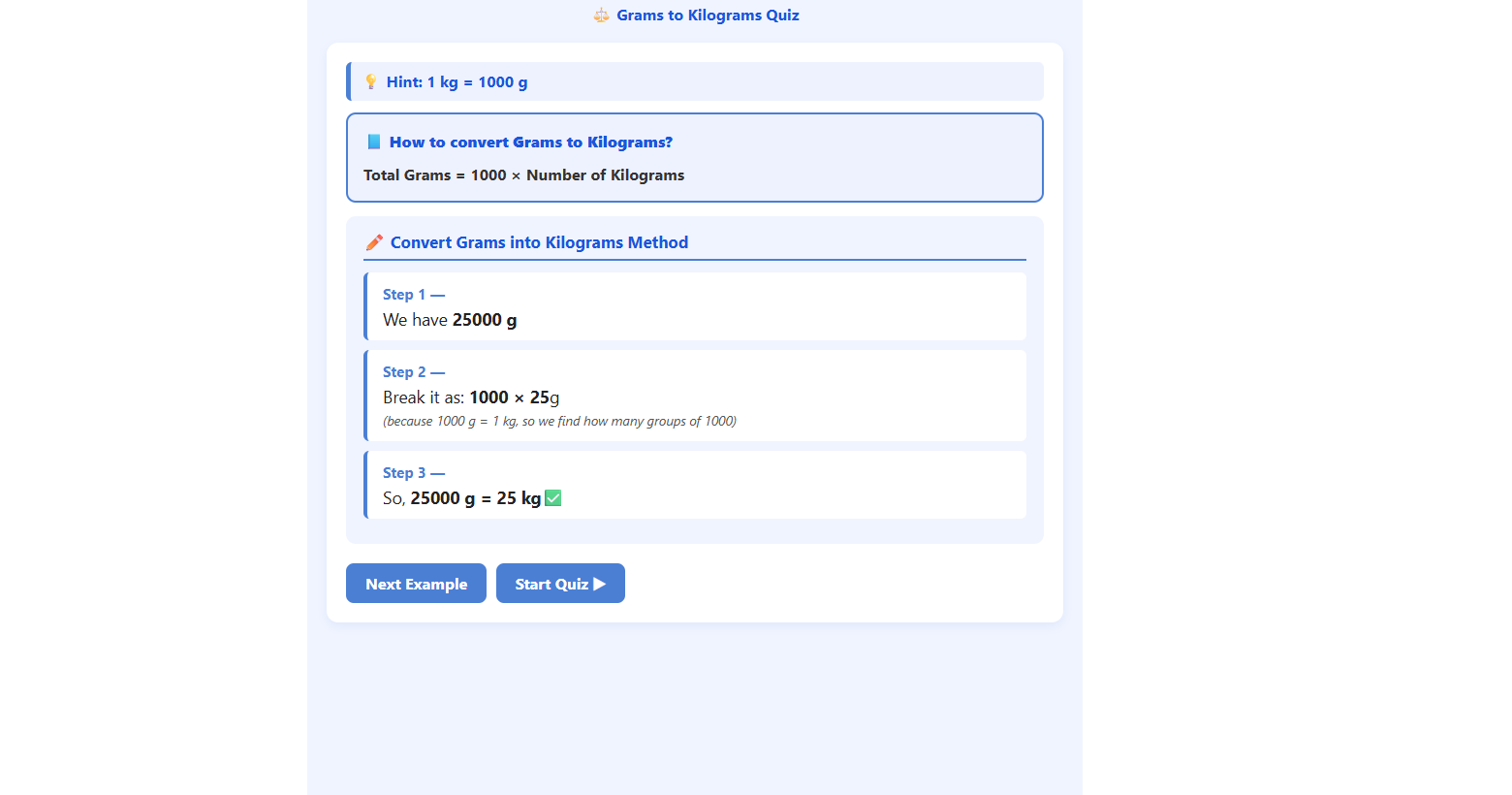Click the scales icon beside the quiz title

(601, 16)
